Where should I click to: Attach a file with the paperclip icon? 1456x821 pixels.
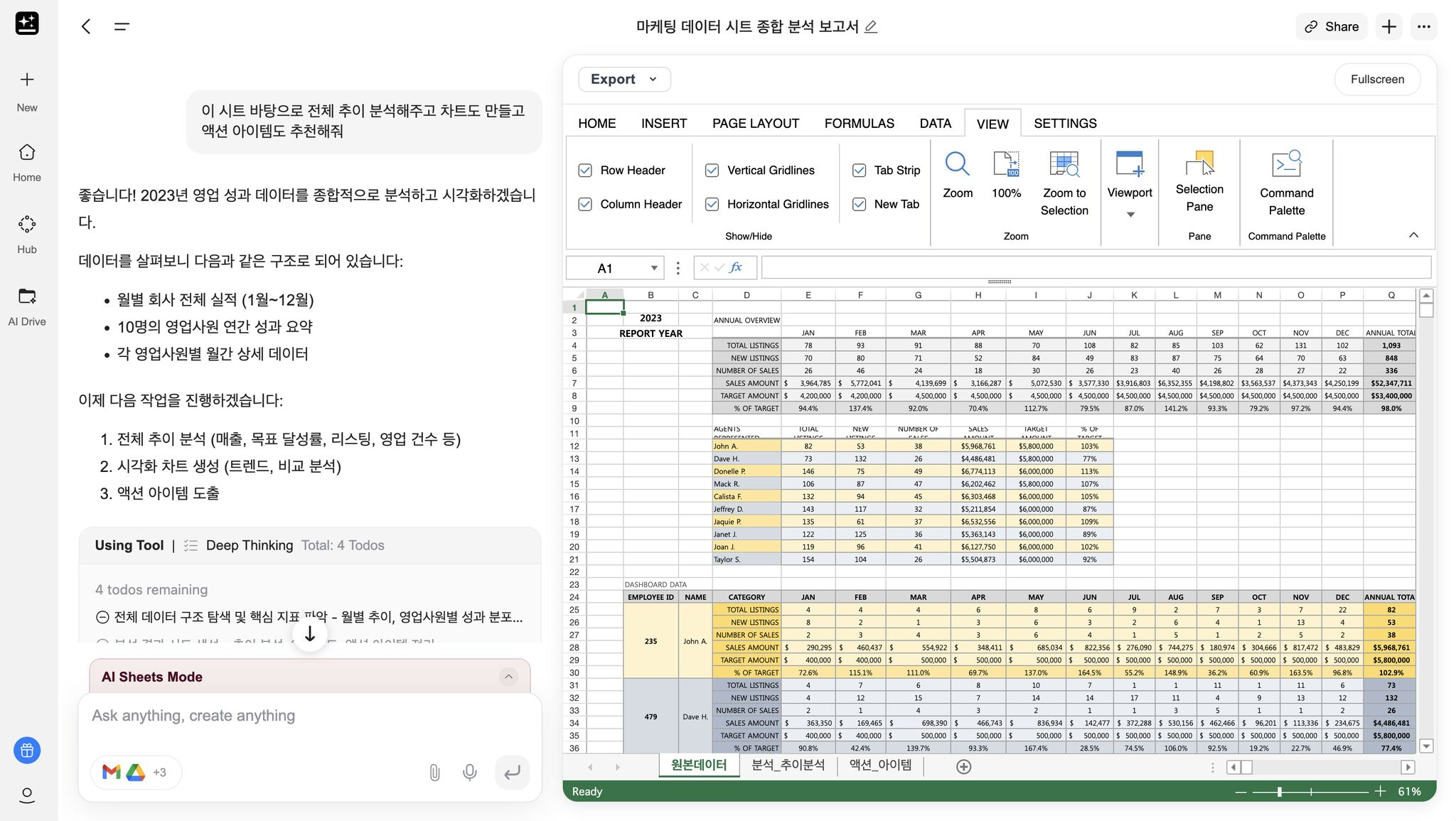click(x=434, y=772)
